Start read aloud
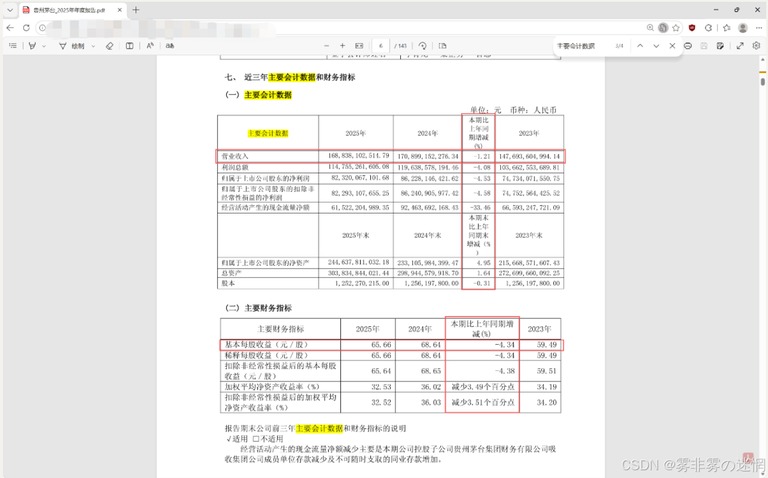 coord(150,46)
